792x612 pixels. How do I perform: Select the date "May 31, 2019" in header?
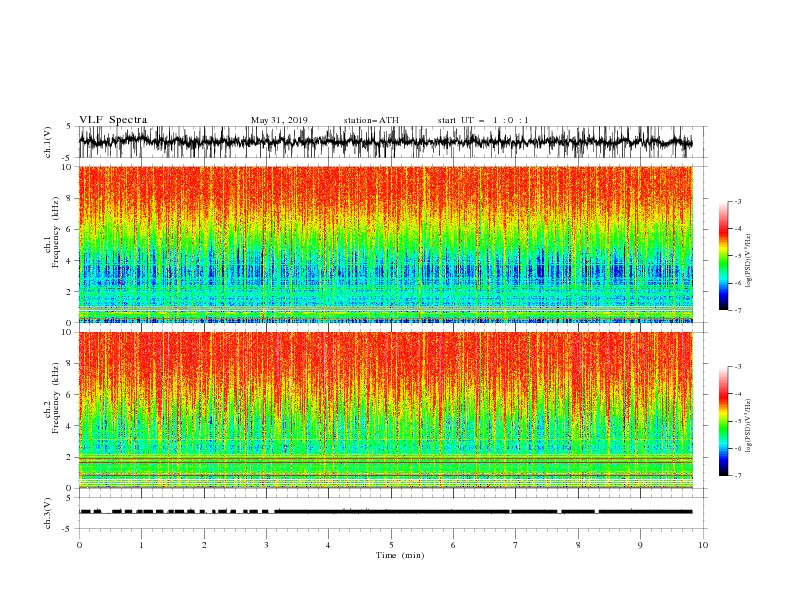coord(279,120)
